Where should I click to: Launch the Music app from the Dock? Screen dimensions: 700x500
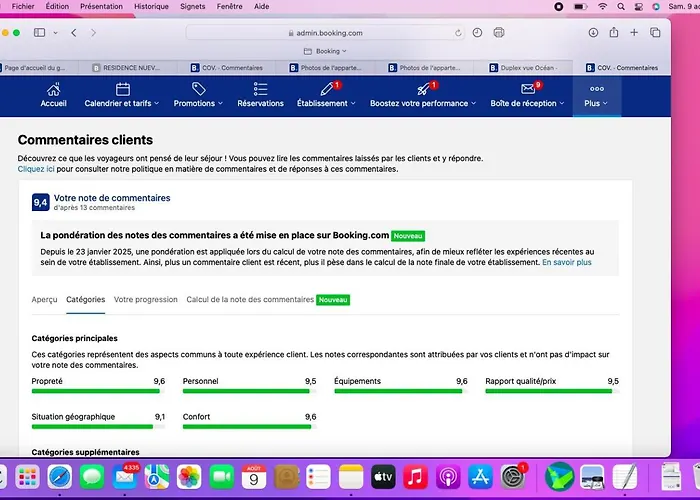(417, 476)
